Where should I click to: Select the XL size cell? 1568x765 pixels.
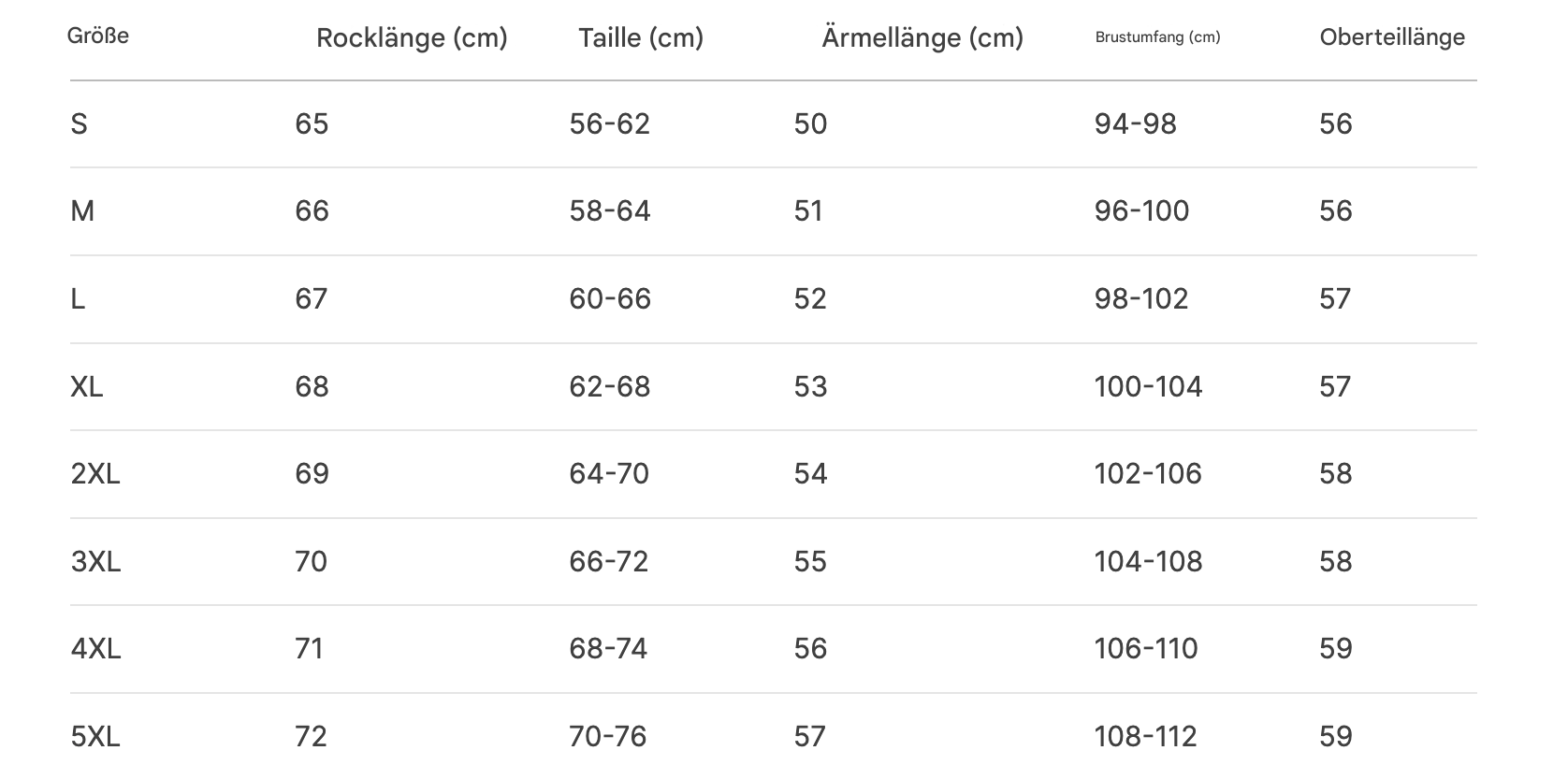pos(87,387)
